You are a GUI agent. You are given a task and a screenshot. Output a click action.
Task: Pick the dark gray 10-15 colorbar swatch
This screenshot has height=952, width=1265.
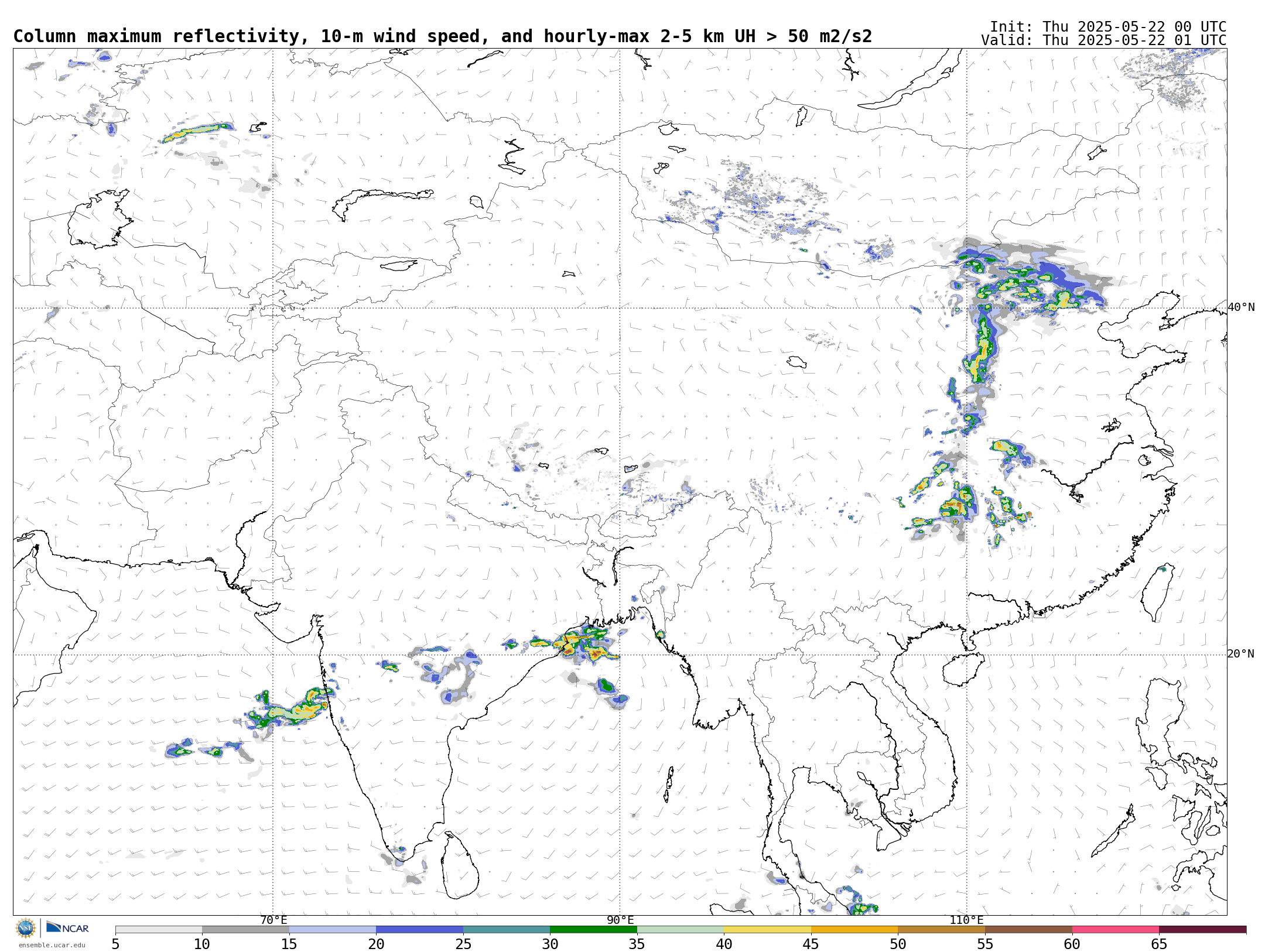[x=245, y=930]
